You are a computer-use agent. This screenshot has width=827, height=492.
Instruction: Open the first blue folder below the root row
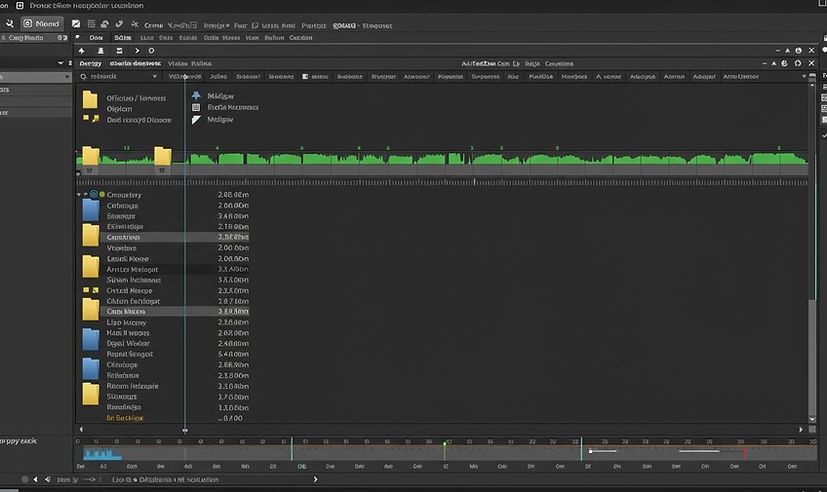pyautogui.click(x=91, y=210)
